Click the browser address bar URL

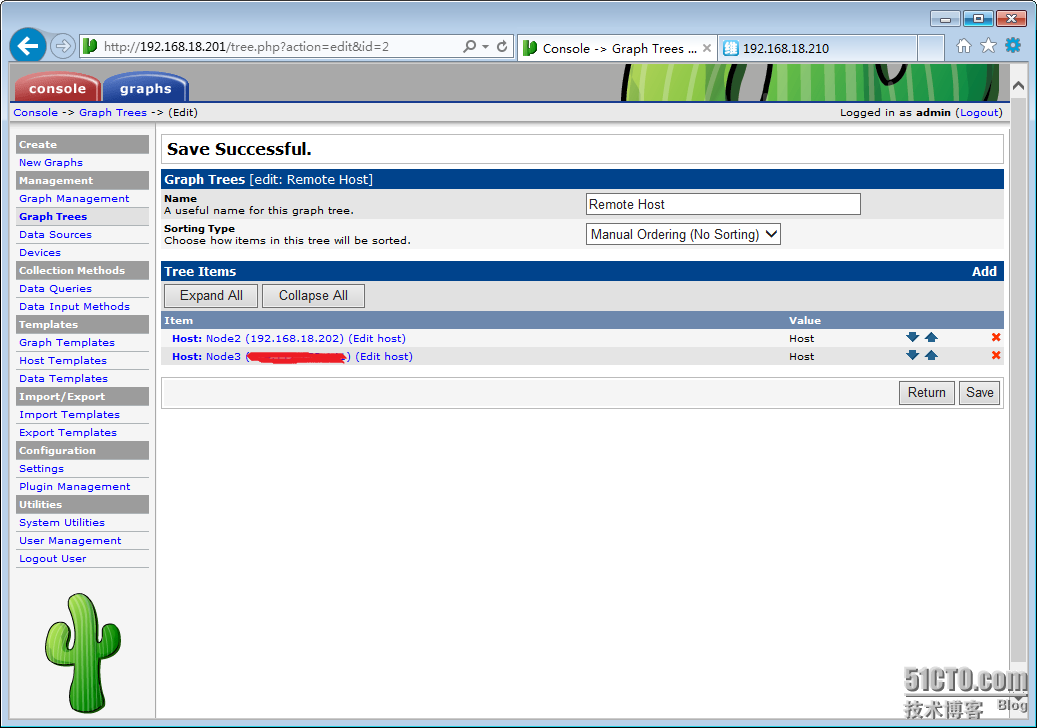(247, 46)
